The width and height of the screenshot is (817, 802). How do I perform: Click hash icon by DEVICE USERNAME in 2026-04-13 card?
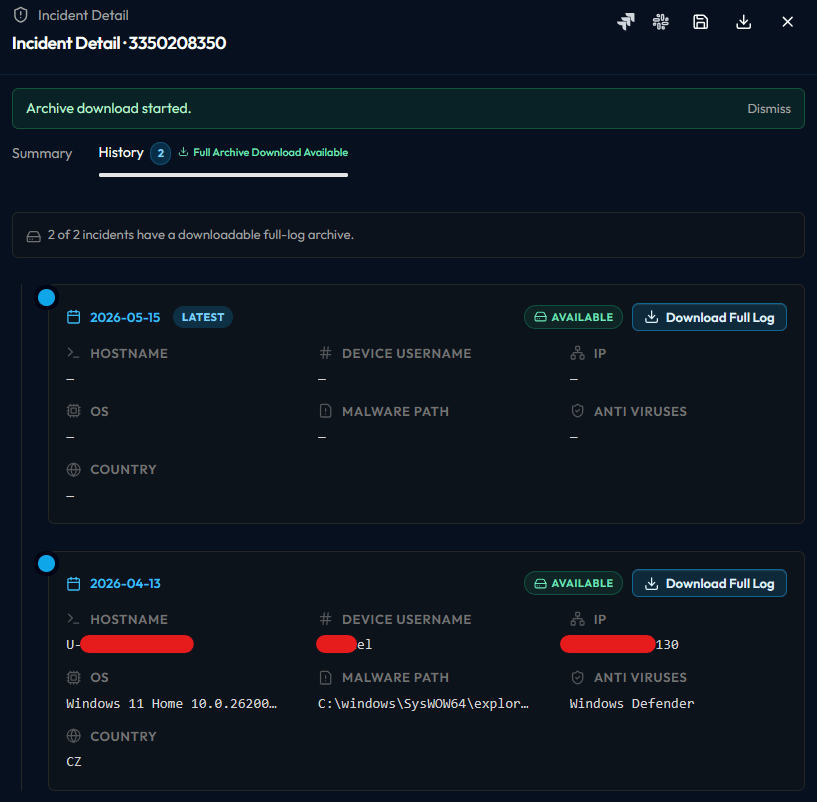pos(325,619)
